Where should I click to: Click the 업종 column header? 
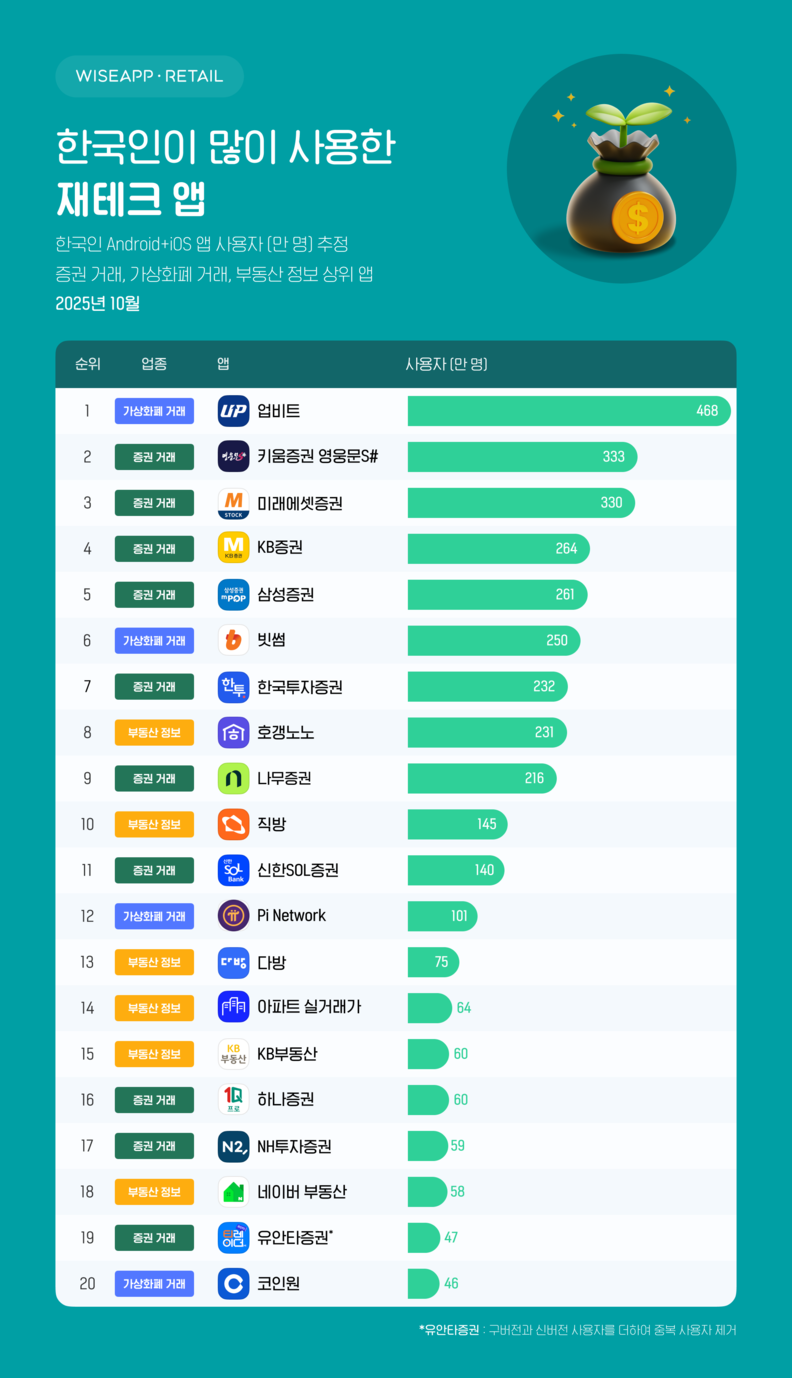154,364
